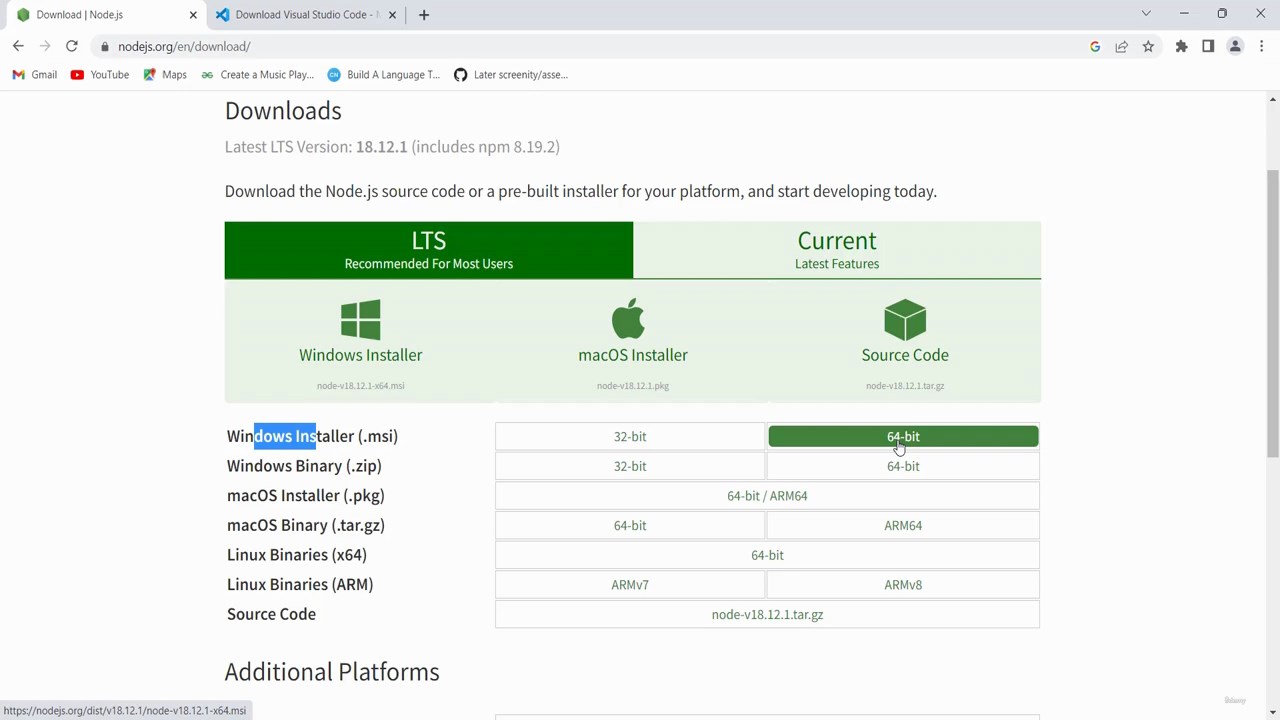Image resolution: width=1280 pixels, height=720 pixels.
Task: Open the Build A Language T... bookmark
Action: 384,75
